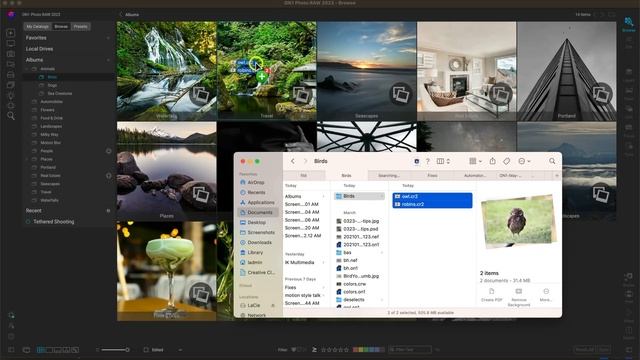This screenshot has height=360, width=640.
Task: Open Finder group-by dropdown
Action: click(476, 161)
